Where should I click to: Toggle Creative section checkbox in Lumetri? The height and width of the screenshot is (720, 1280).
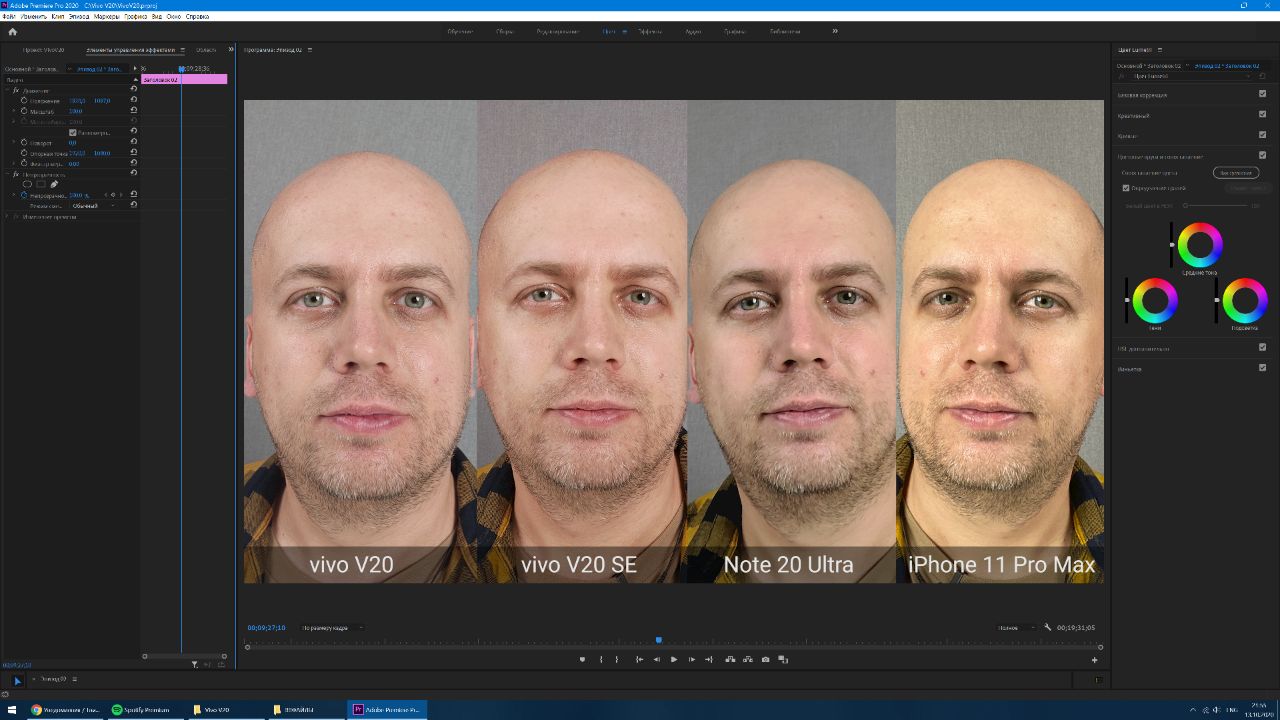(x=1262, y=114)
